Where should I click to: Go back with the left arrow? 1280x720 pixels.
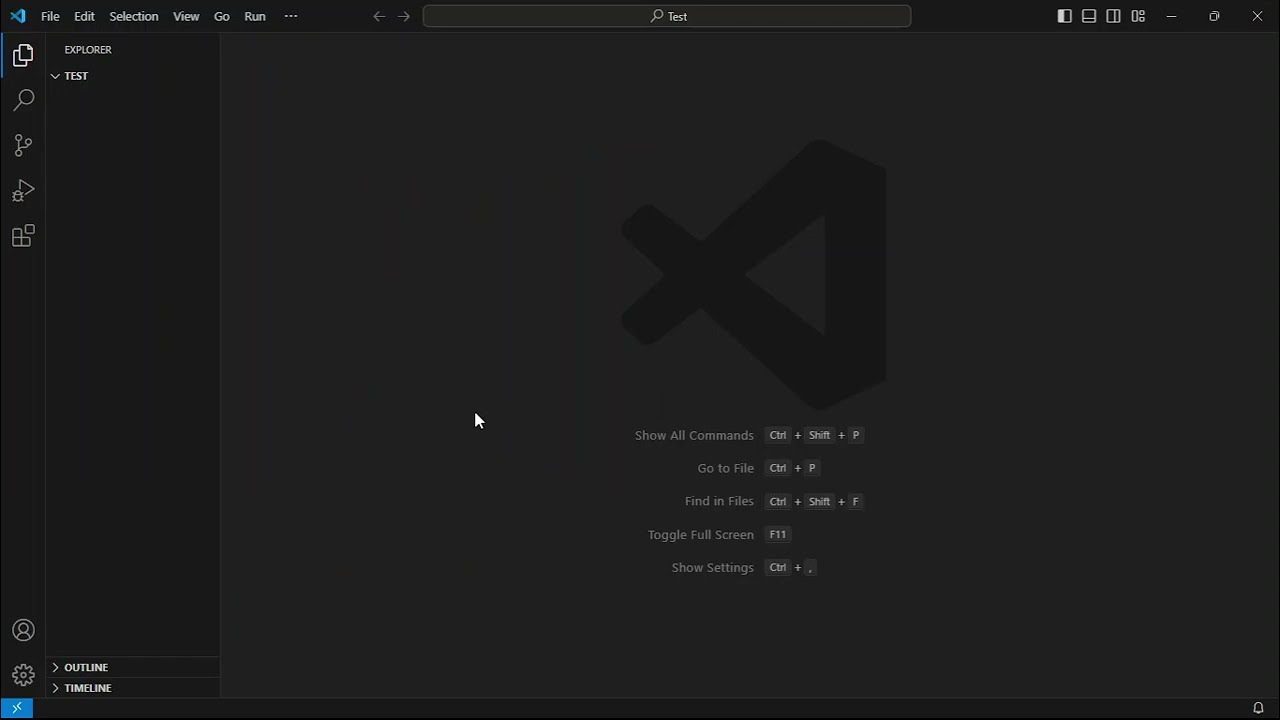(379, 16)
